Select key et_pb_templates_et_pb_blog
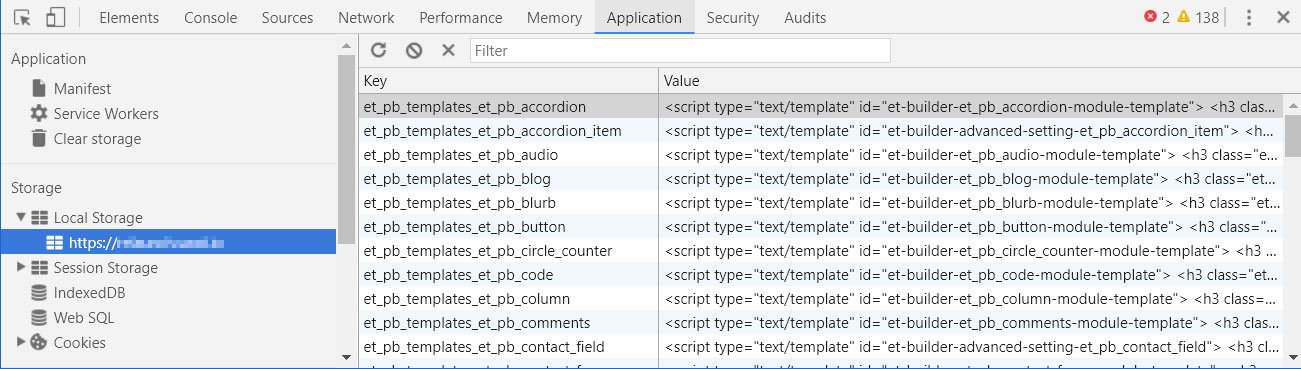 (x=457, y=178)
